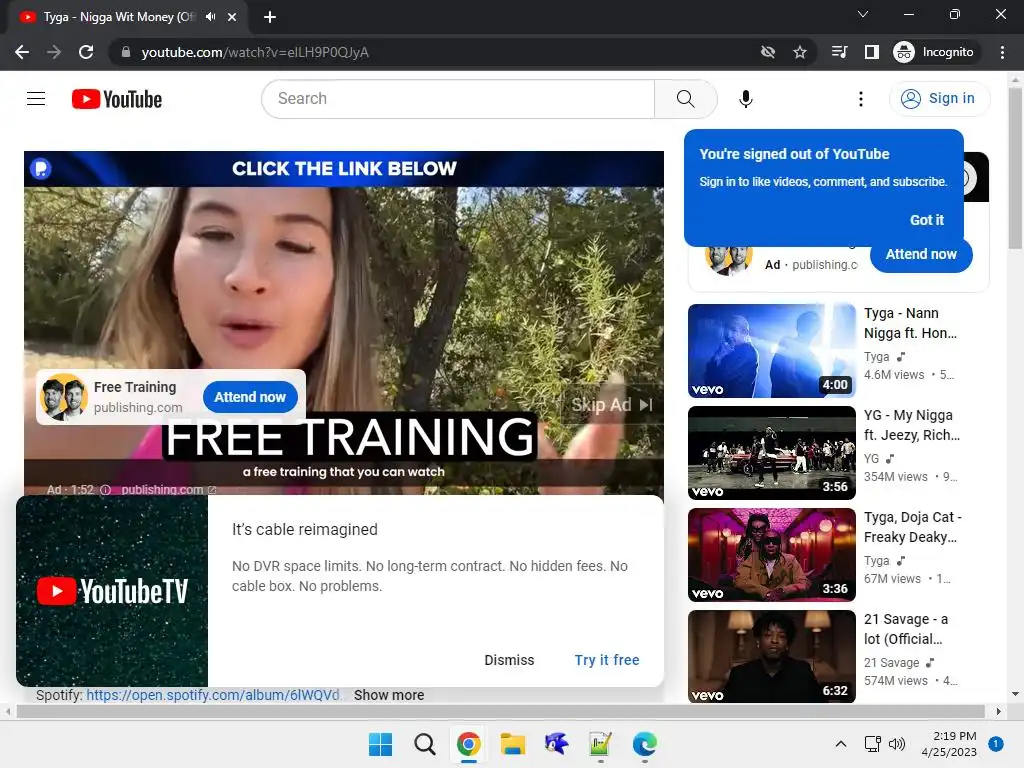The height and width of the screenshot is (768, 1024).
Task: Click the Free Training ad title
Action: [135, 387]
